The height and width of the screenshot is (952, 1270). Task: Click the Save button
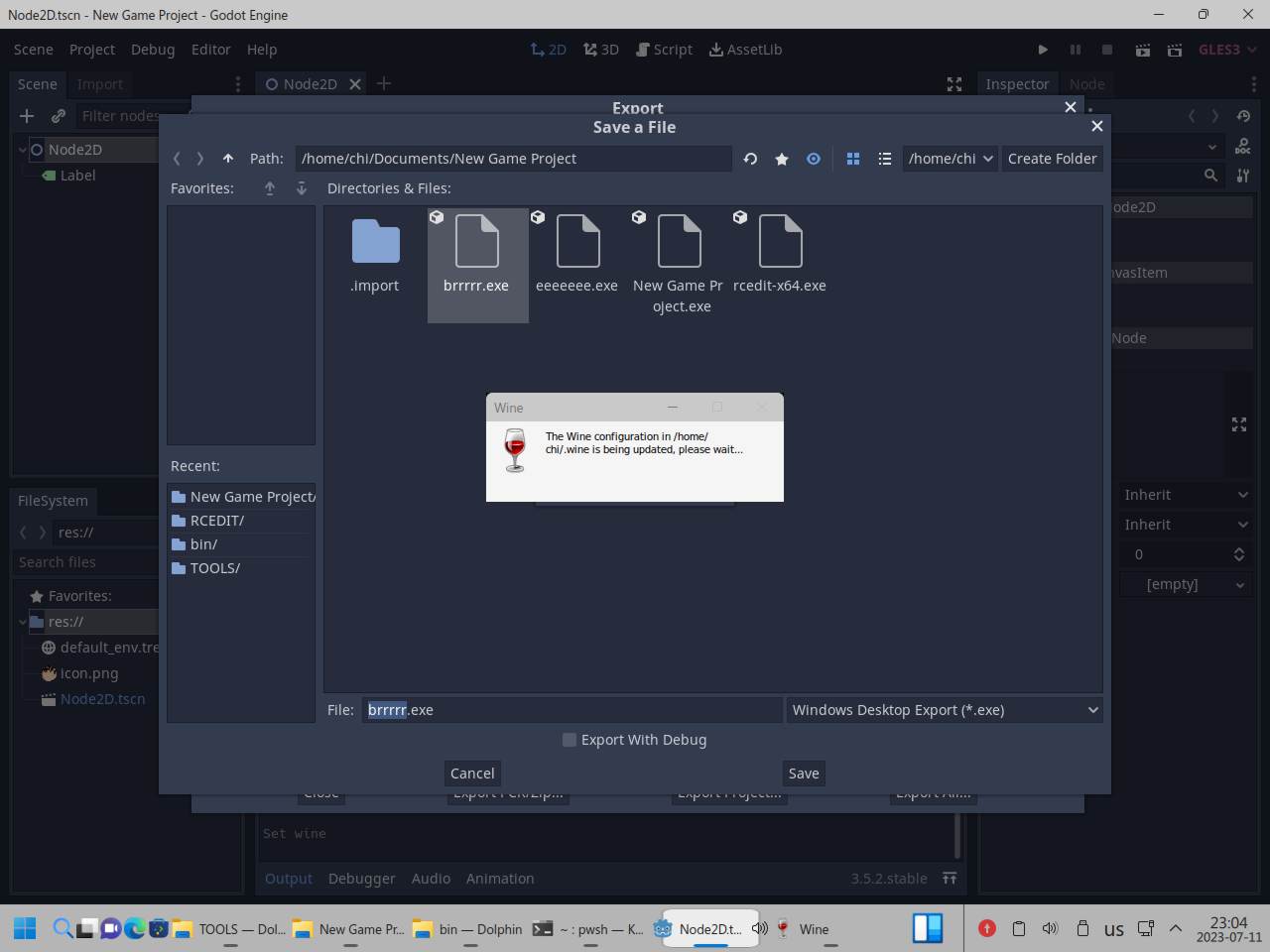(804, 773)
